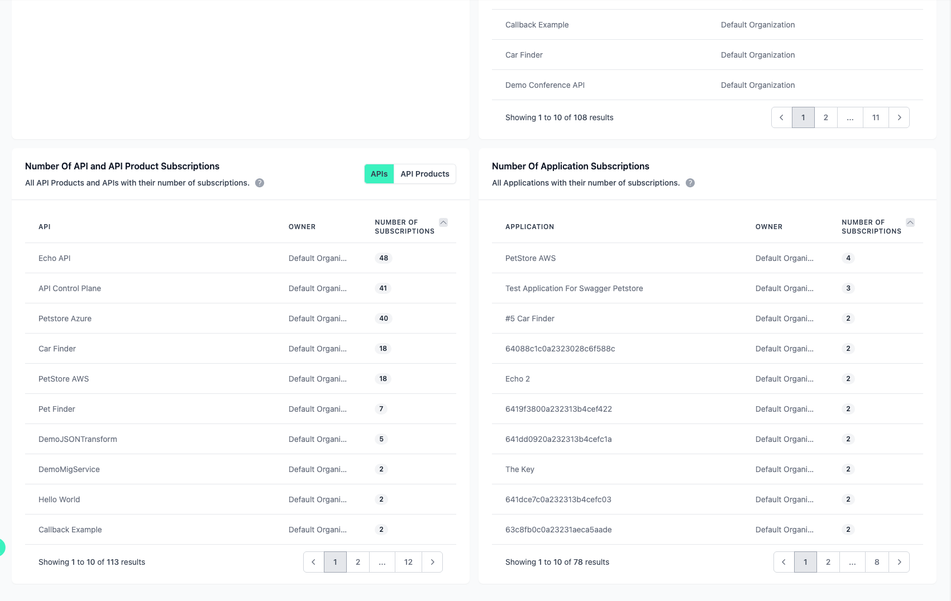Click the next page arrow under API subscriptions table

(432, 562)
